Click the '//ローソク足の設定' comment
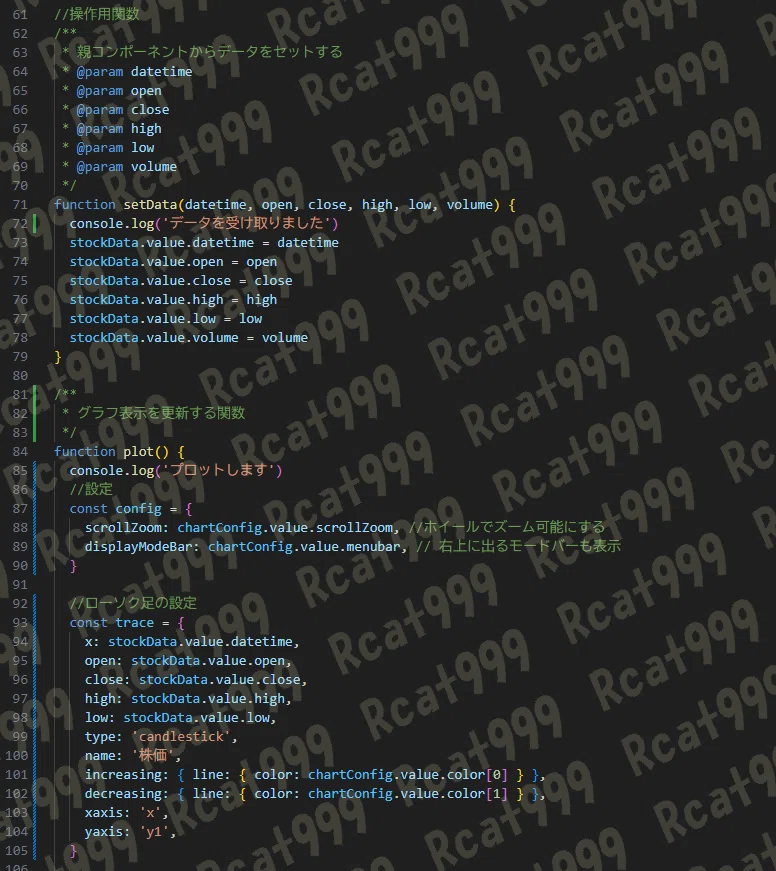 click(x=133, y=603)
